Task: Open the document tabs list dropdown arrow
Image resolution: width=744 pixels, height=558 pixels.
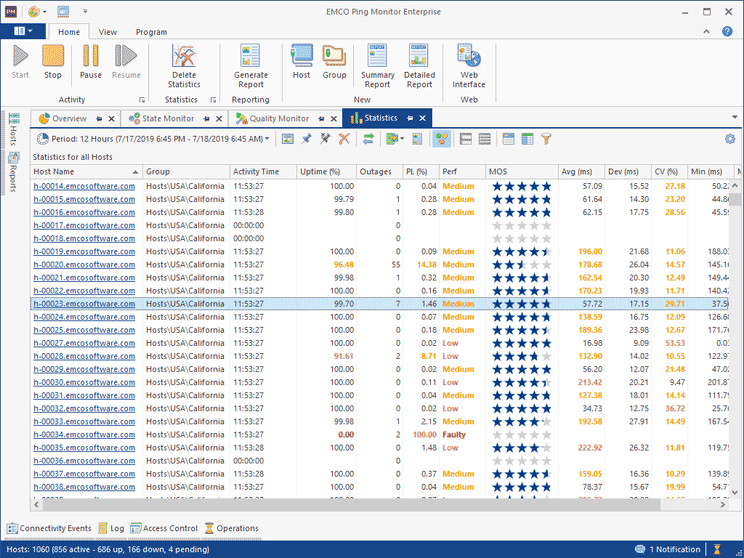Action: [x=735, y=117]
